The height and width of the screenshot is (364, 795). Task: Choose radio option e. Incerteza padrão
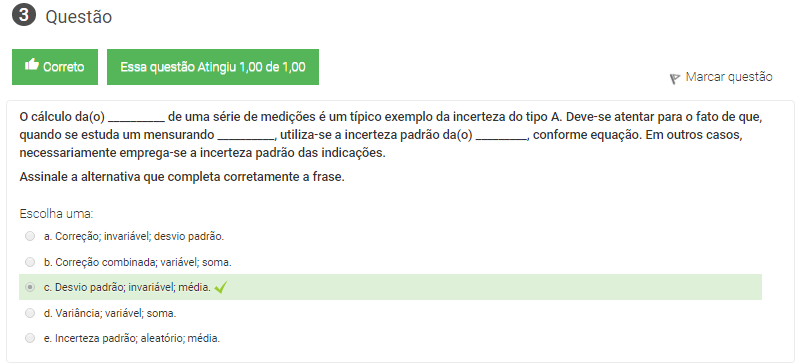pos(30,338)
